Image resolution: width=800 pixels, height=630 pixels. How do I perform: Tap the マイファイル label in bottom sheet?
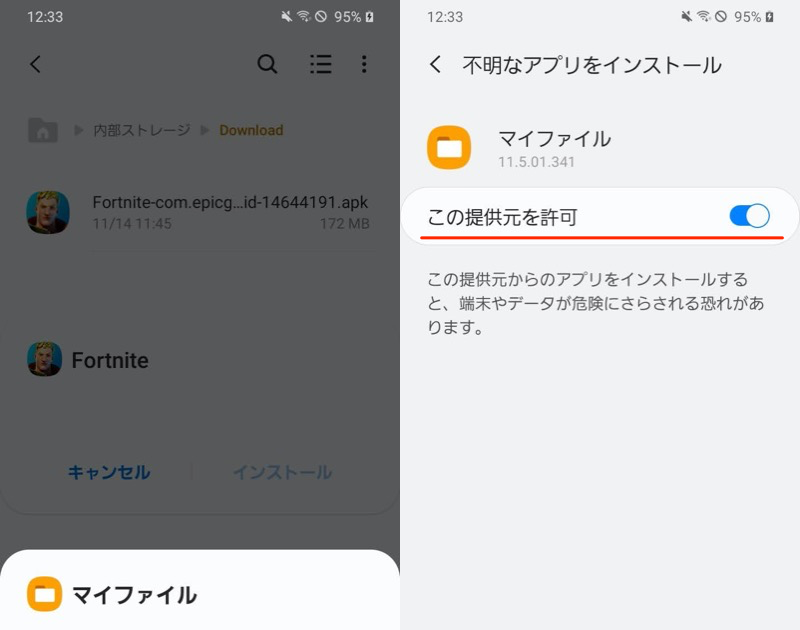134,595
